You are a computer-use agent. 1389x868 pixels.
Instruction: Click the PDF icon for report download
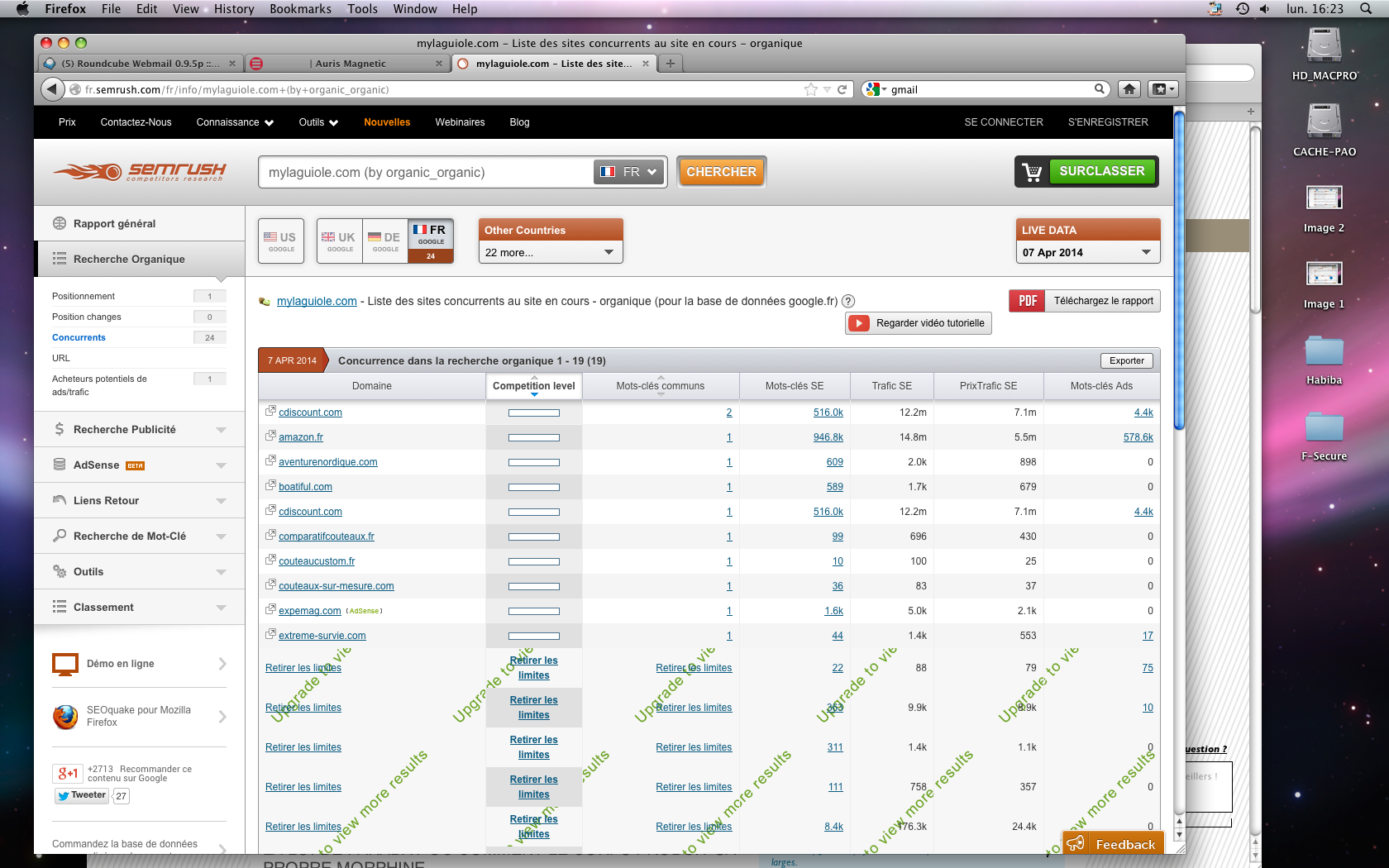[1027, 301]
